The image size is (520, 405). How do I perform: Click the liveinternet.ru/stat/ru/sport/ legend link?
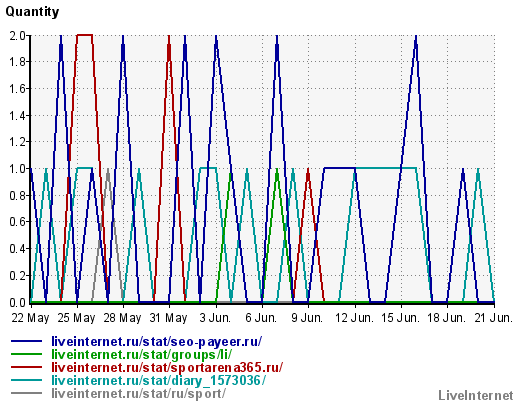(x=138, y=394)
